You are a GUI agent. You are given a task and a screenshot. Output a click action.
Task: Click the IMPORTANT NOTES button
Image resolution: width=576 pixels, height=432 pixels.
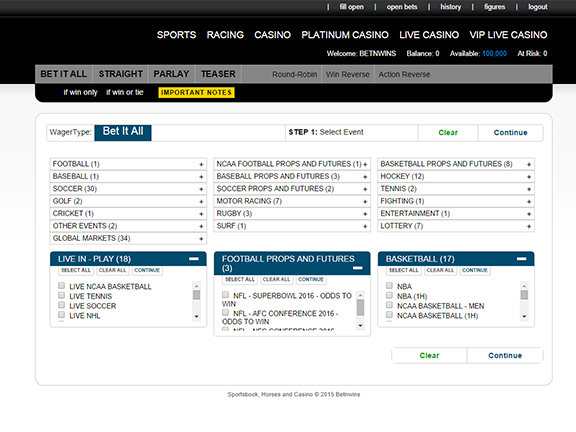click(x=197, y=93)
